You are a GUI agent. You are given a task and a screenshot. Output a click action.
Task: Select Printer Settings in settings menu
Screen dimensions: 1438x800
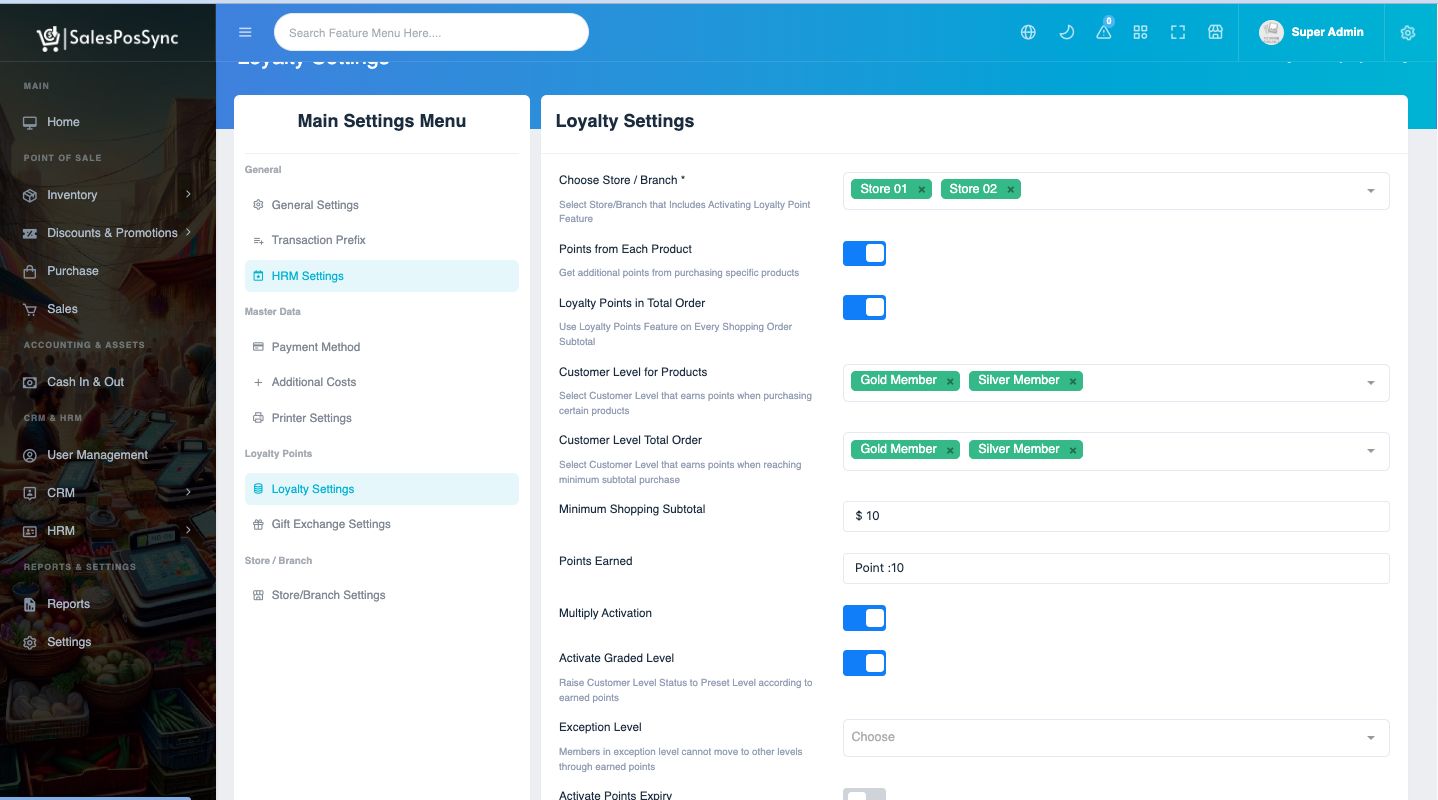[311, 418]
